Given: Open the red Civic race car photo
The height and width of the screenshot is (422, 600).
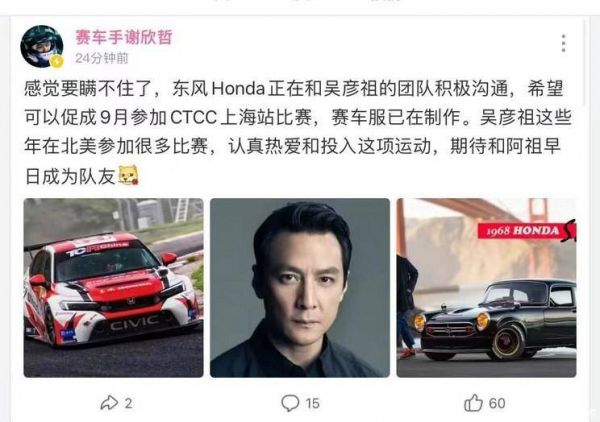Looking at the screenshot, I should pos(114,288).
